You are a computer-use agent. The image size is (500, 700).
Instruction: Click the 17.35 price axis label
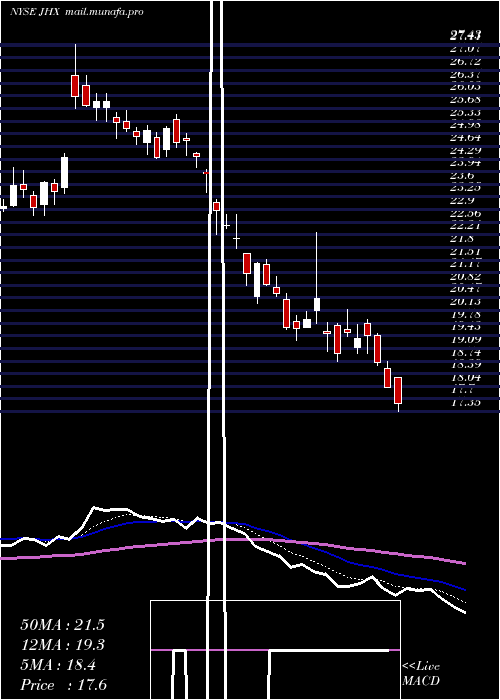point(465,403)
